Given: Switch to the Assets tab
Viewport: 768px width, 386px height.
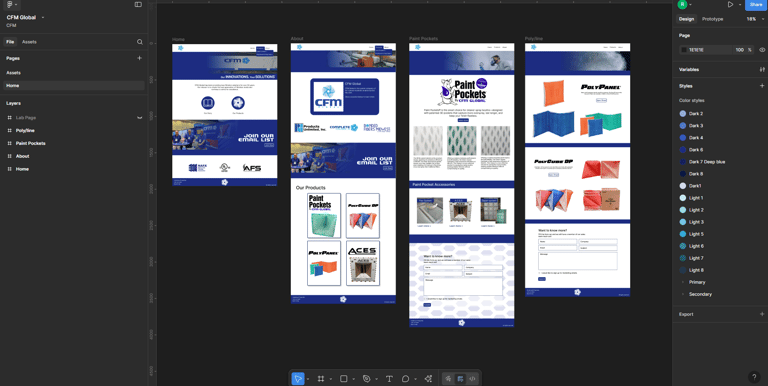Looking at the screenshot, I should pos(29,42).
